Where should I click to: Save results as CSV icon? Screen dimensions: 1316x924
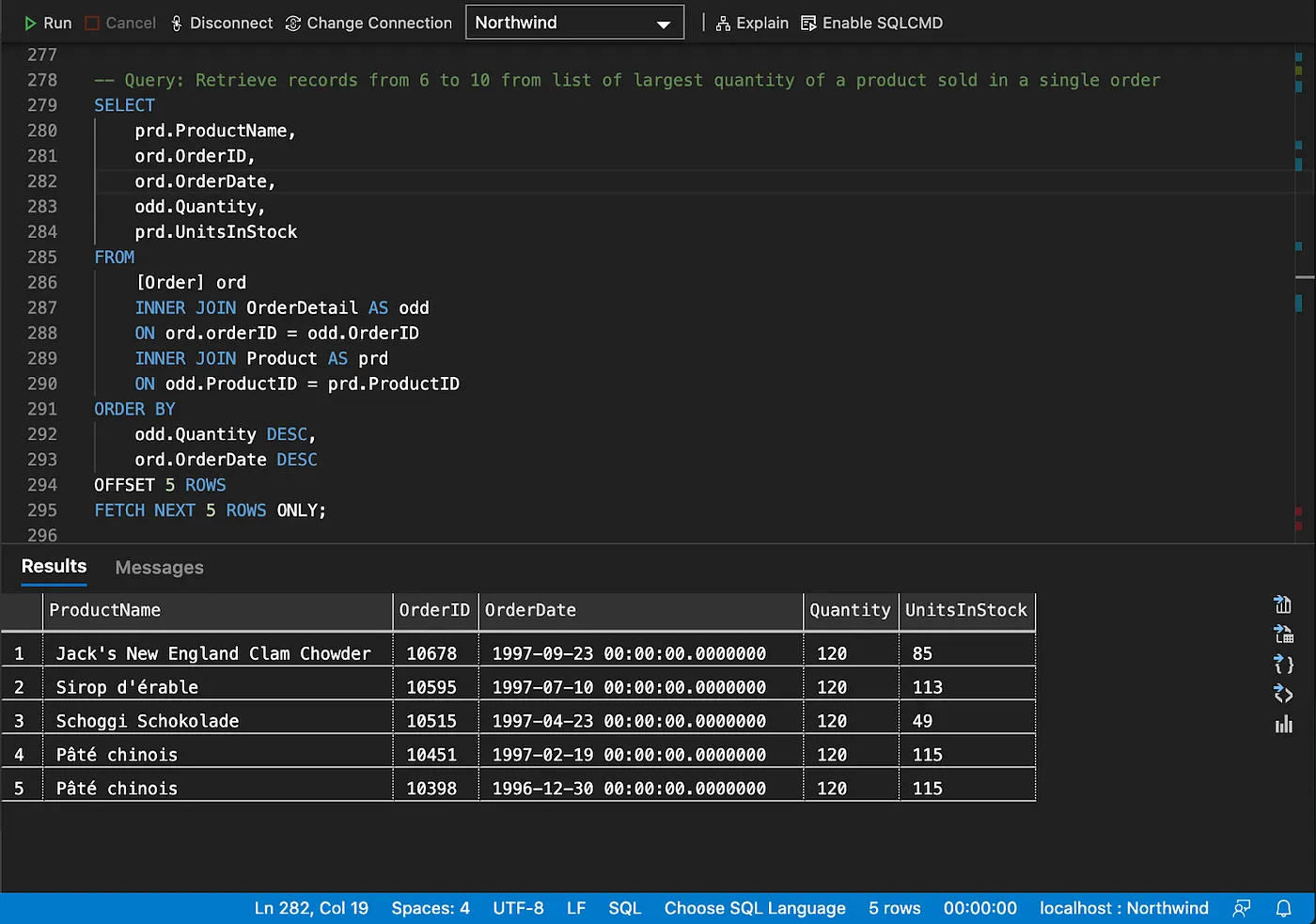click(1283, 604)
